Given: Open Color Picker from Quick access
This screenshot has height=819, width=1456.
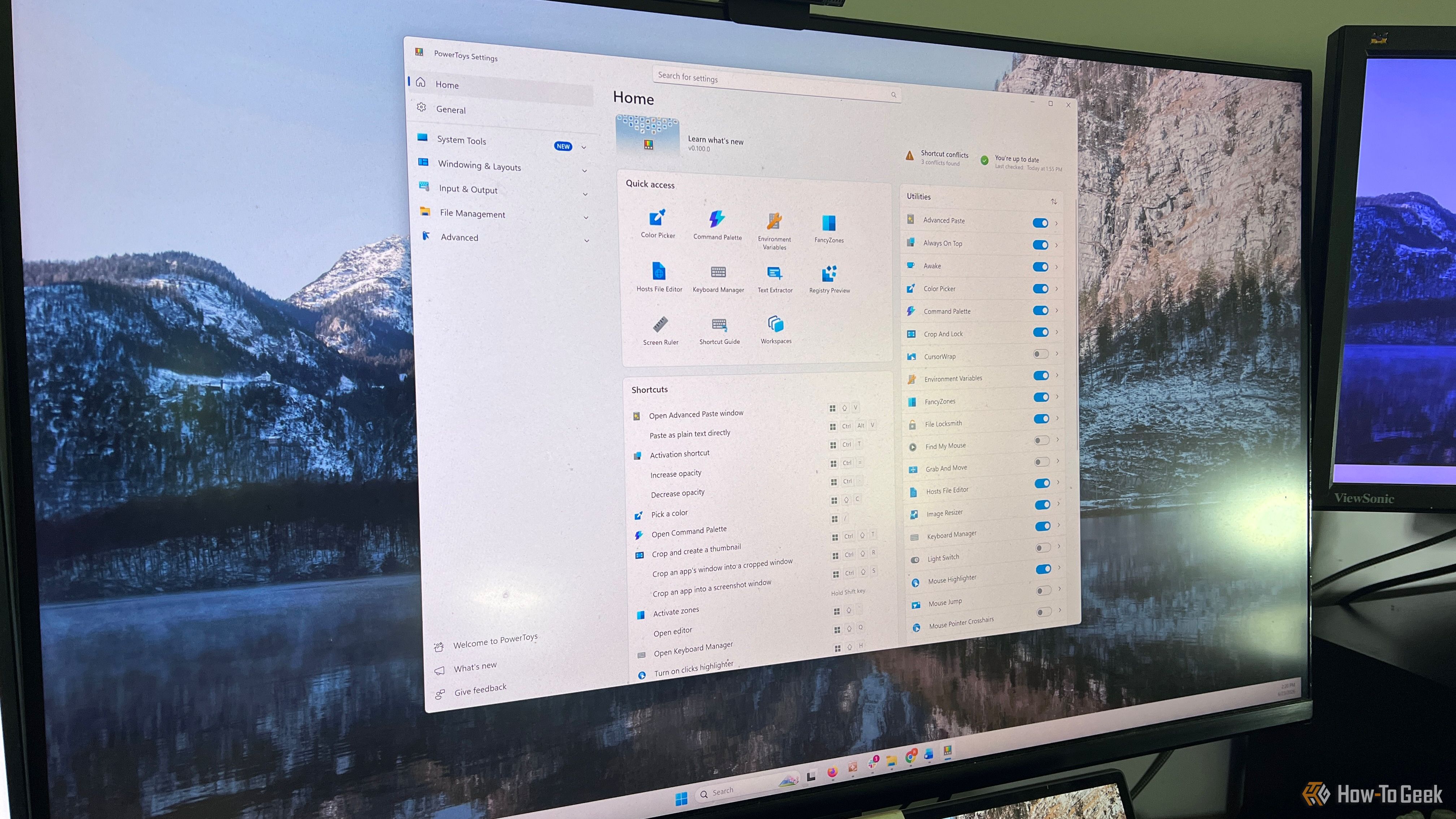Looking at the screenshot, I should [x=657, y=224].
